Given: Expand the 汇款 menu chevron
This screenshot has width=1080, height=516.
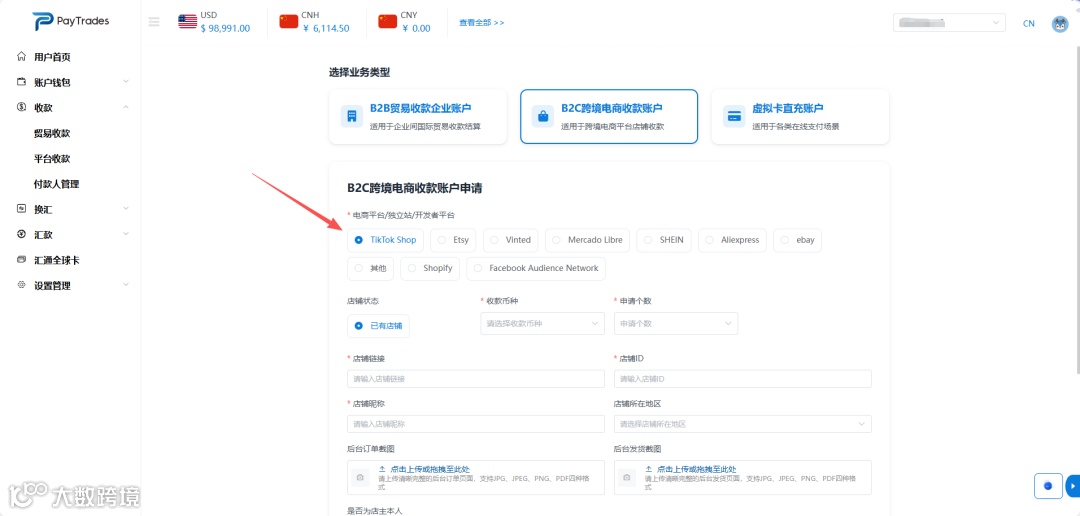Looking at the screenshot, I should pyautogui.click(x=126, y=234).
